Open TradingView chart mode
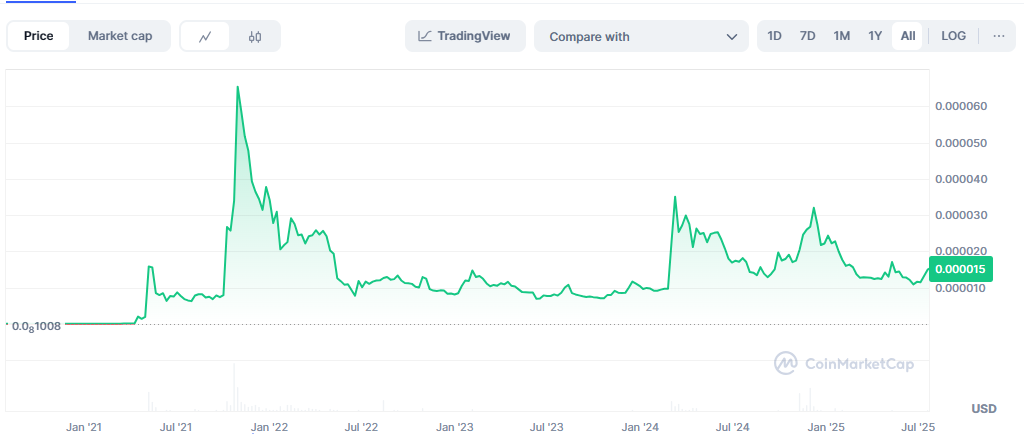This screenshot has height=434, width=1024. 464,36
